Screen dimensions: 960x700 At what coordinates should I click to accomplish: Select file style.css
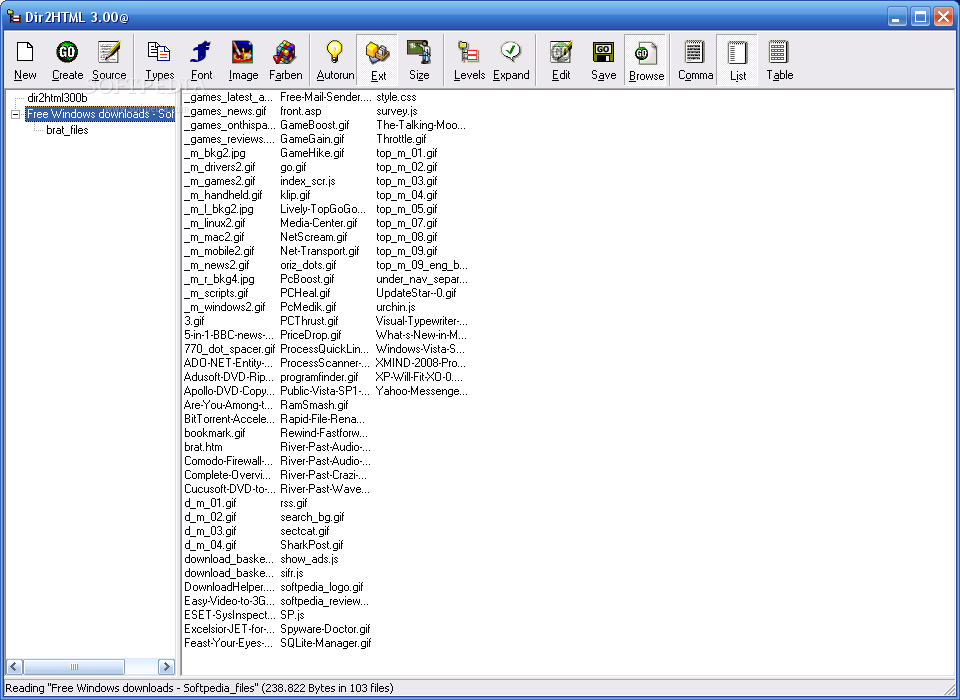tap(396, 97)
